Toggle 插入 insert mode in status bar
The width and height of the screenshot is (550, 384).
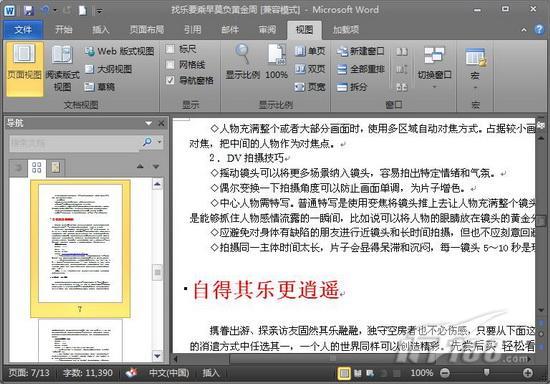click(211, 373)
